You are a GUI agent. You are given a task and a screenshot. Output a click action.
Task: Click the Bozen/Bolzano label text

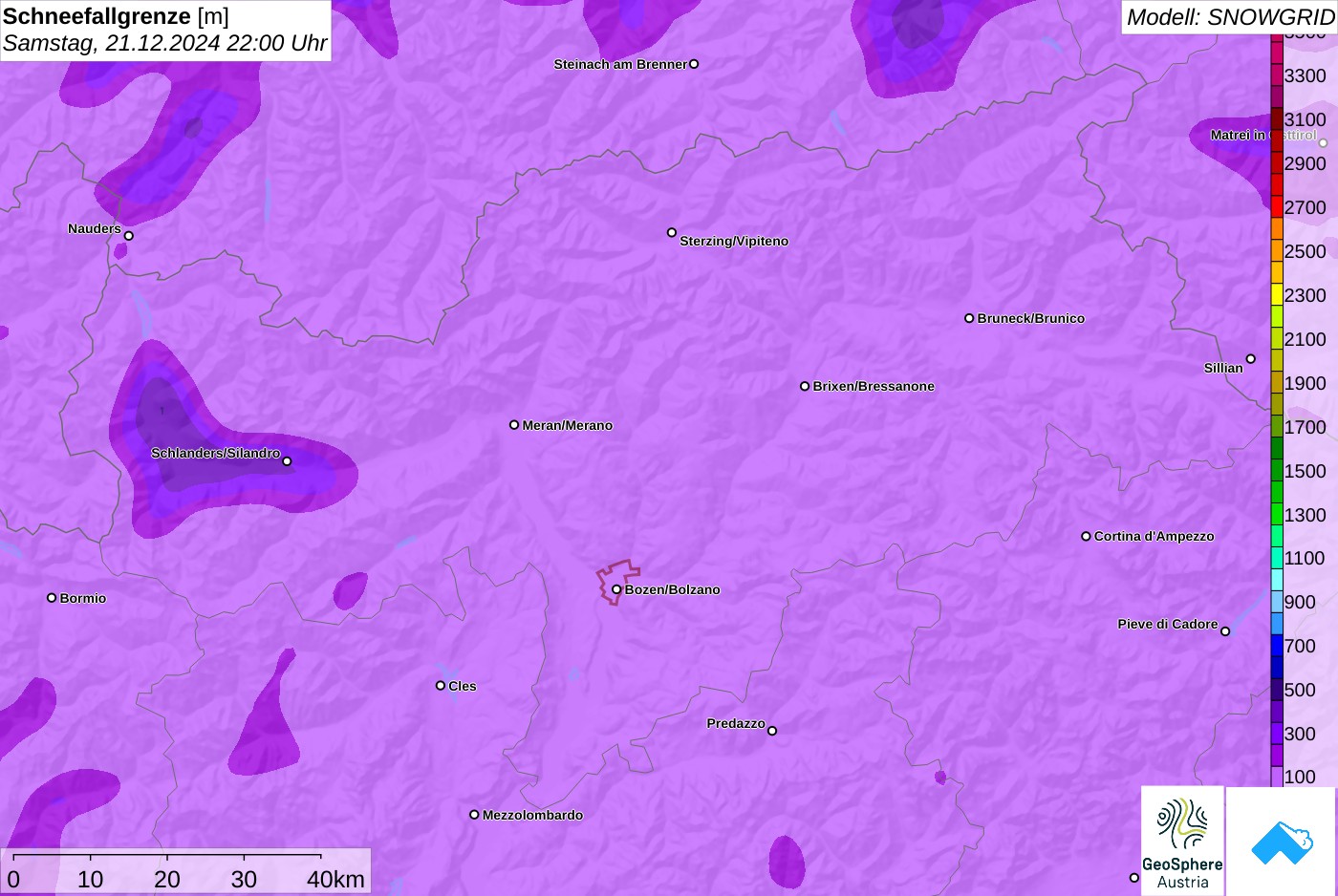(673, 589)
